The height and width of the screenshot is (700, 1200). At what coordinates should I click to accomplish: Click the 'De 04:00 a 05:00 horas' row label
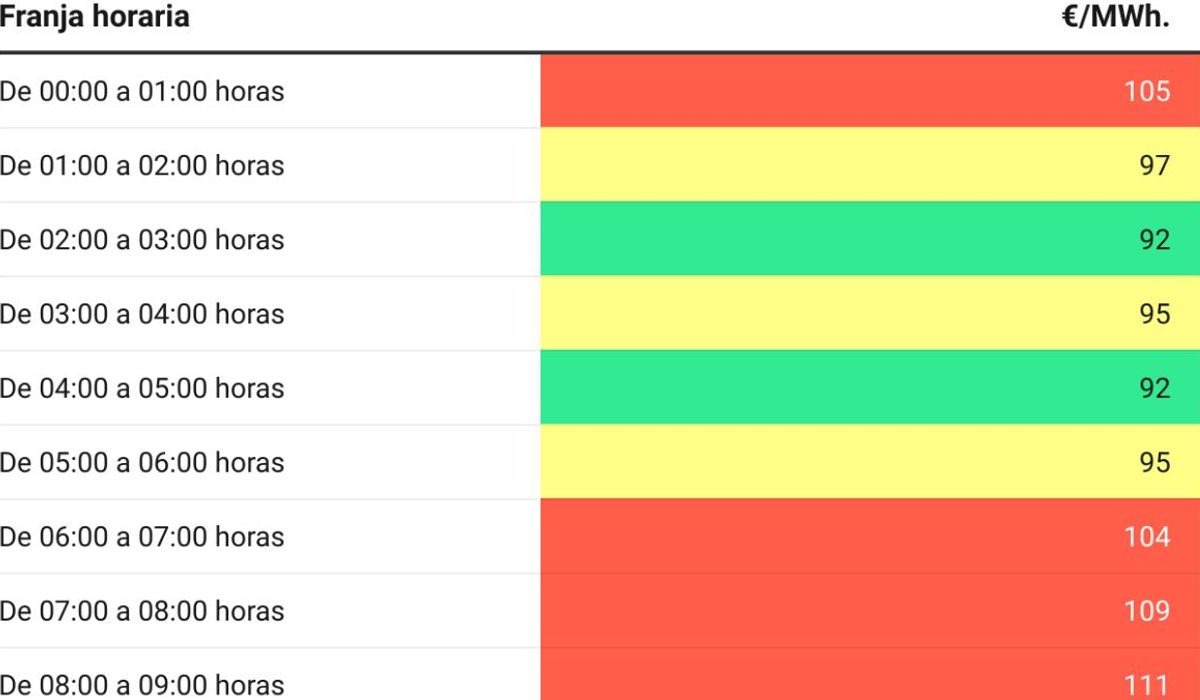click(142, 388)
